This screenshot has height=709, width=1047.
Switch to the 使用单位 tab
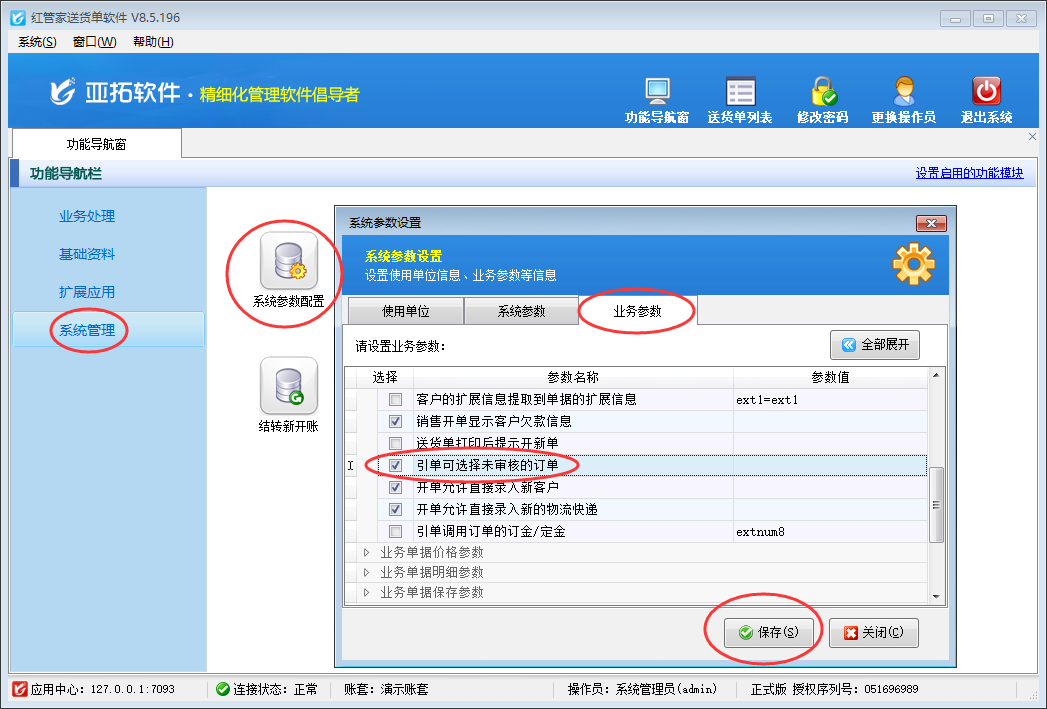(405, 311)
